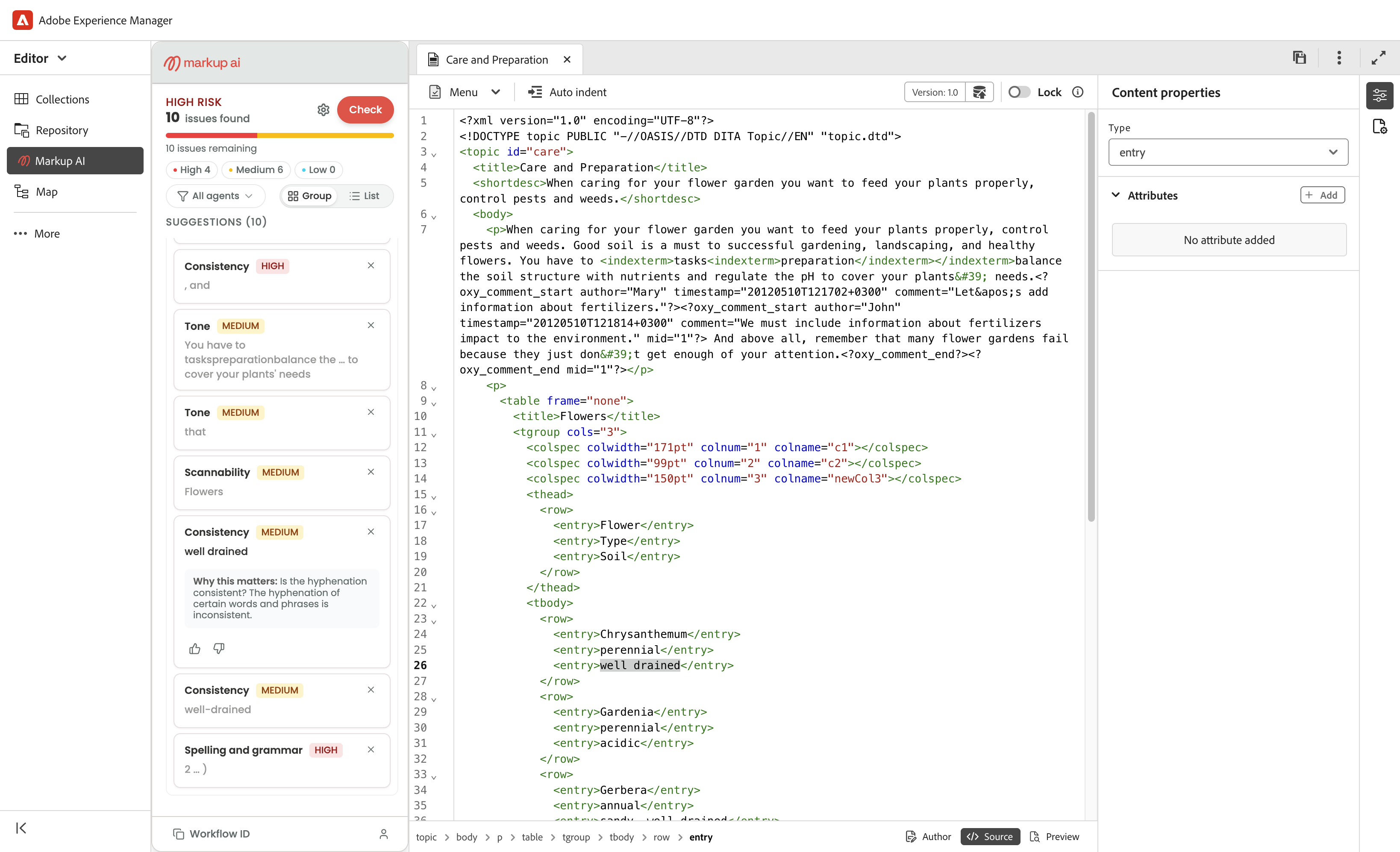Filter by Medium 6 issues
Image resolution: width=1400 pixels, height=852 pixels.
[256, 169]
